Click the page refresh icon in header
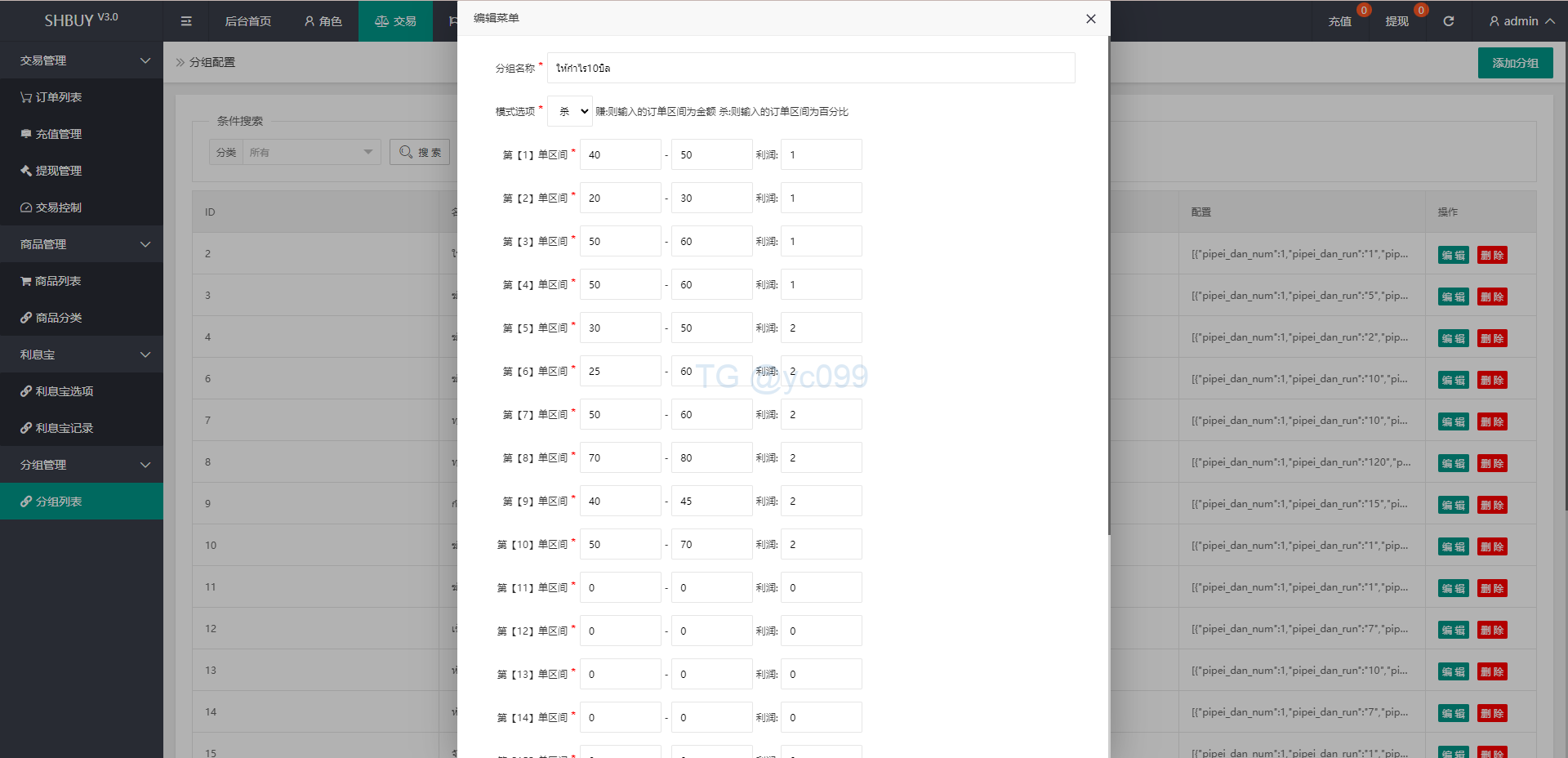 (1448, 21)
